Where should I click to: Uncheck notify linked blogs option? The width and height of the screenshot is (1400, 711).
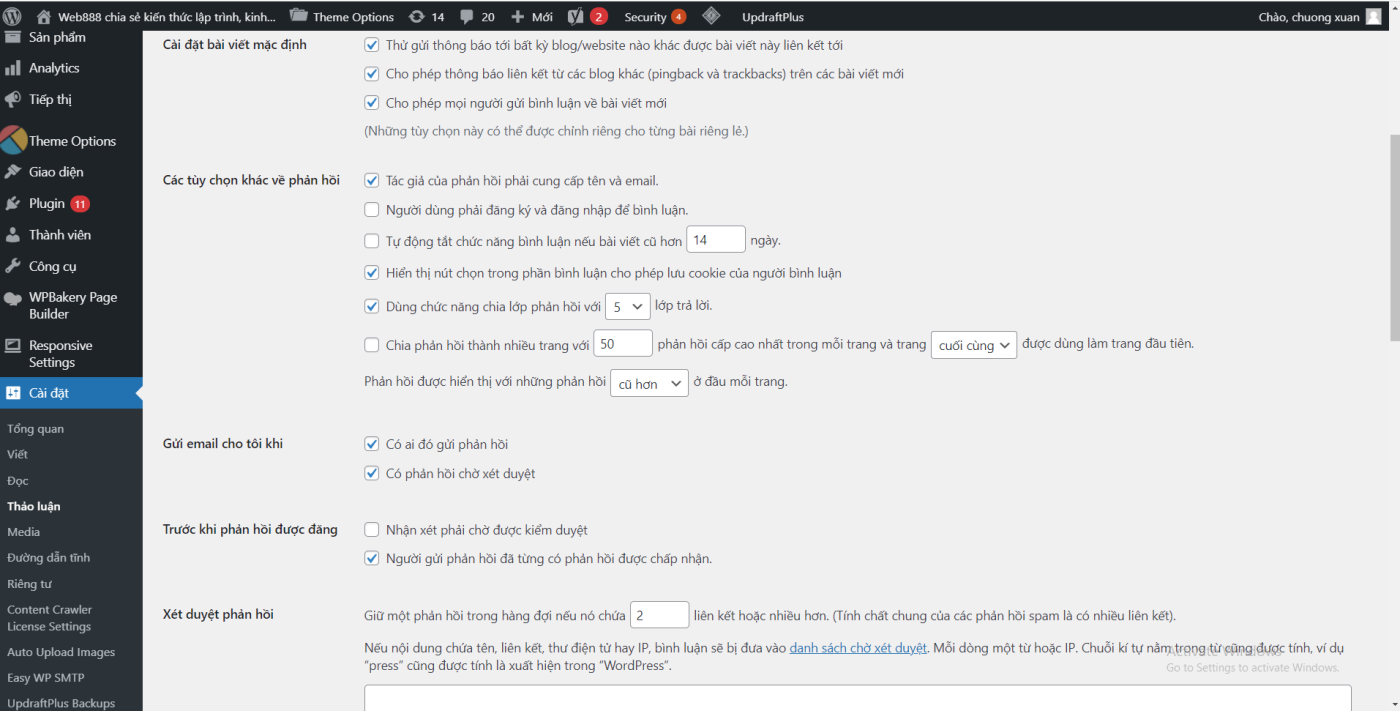(372, 45)
